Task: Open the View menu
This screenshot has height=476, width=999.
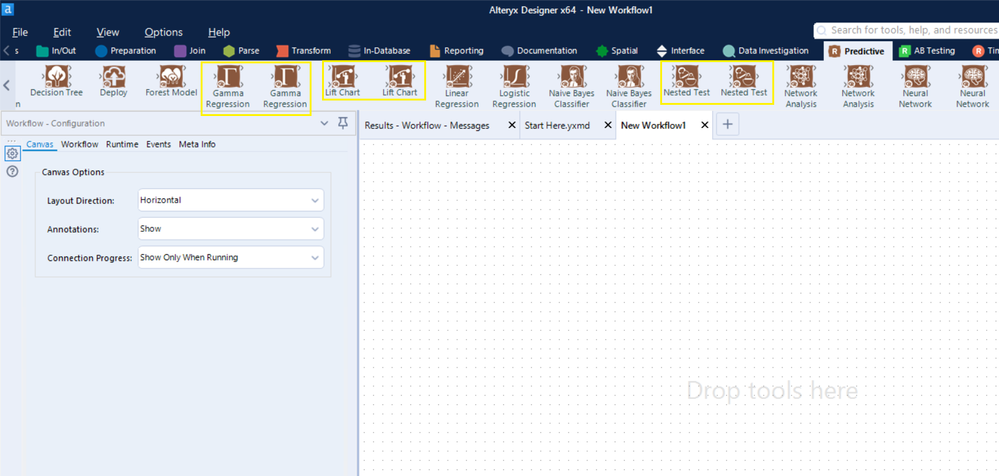Action: (x=108, y=32)
